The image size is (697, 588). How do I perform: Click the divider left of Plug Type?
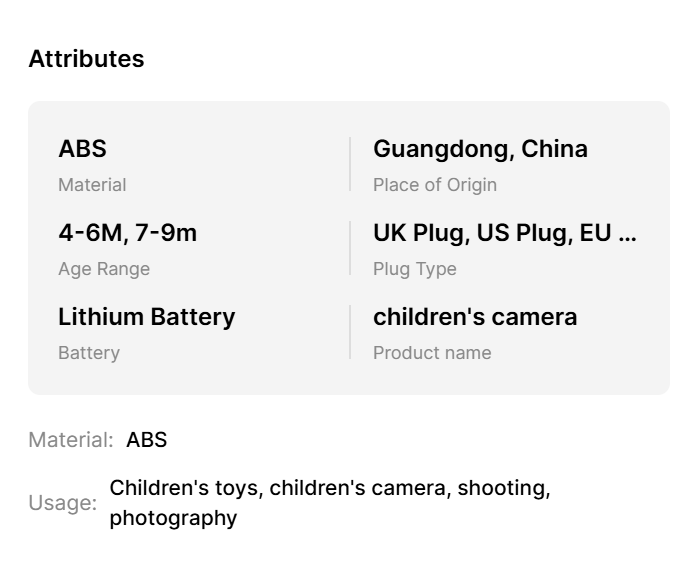tap(350, 248)
